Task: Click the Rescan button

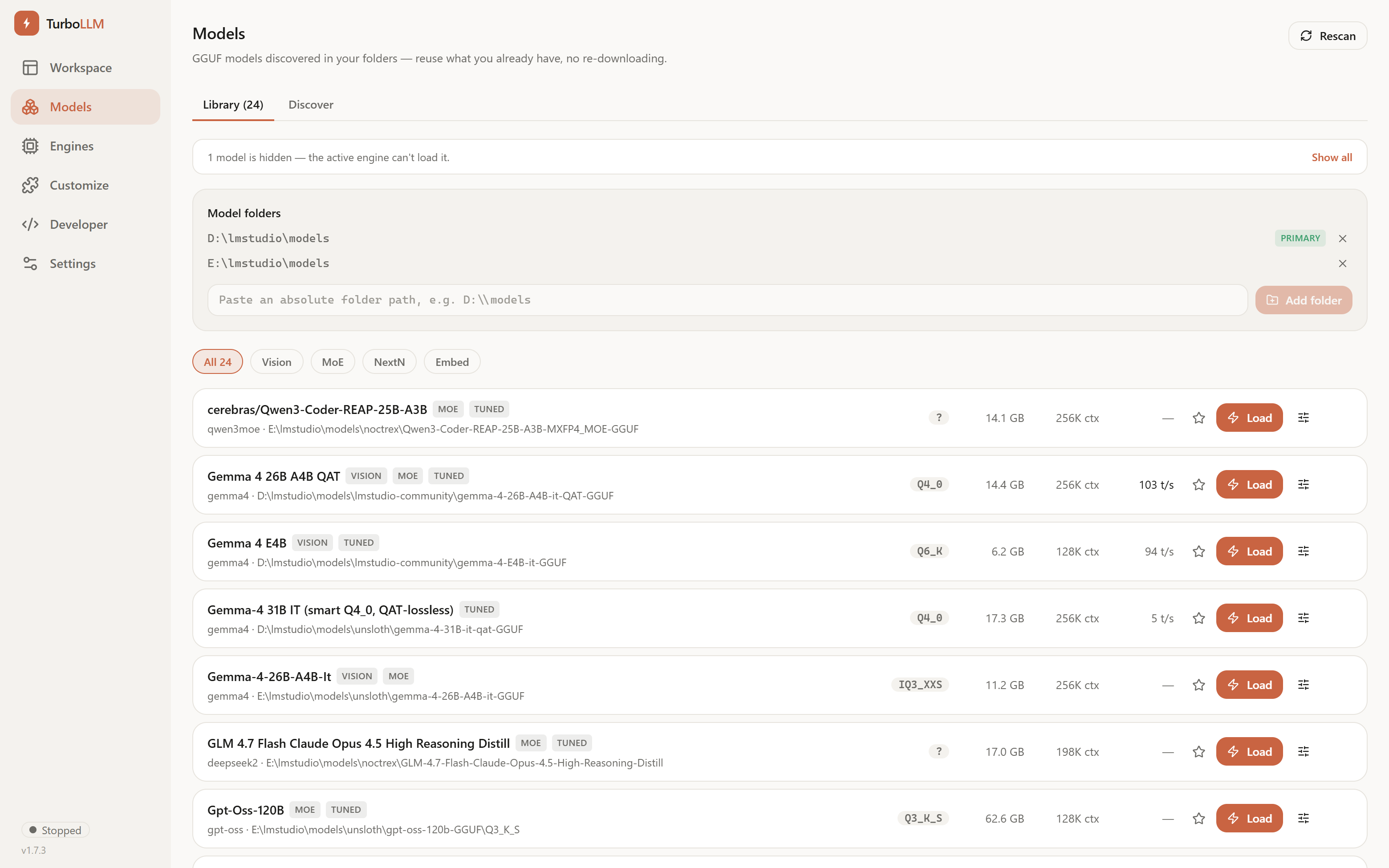Action: [1327, 36]
